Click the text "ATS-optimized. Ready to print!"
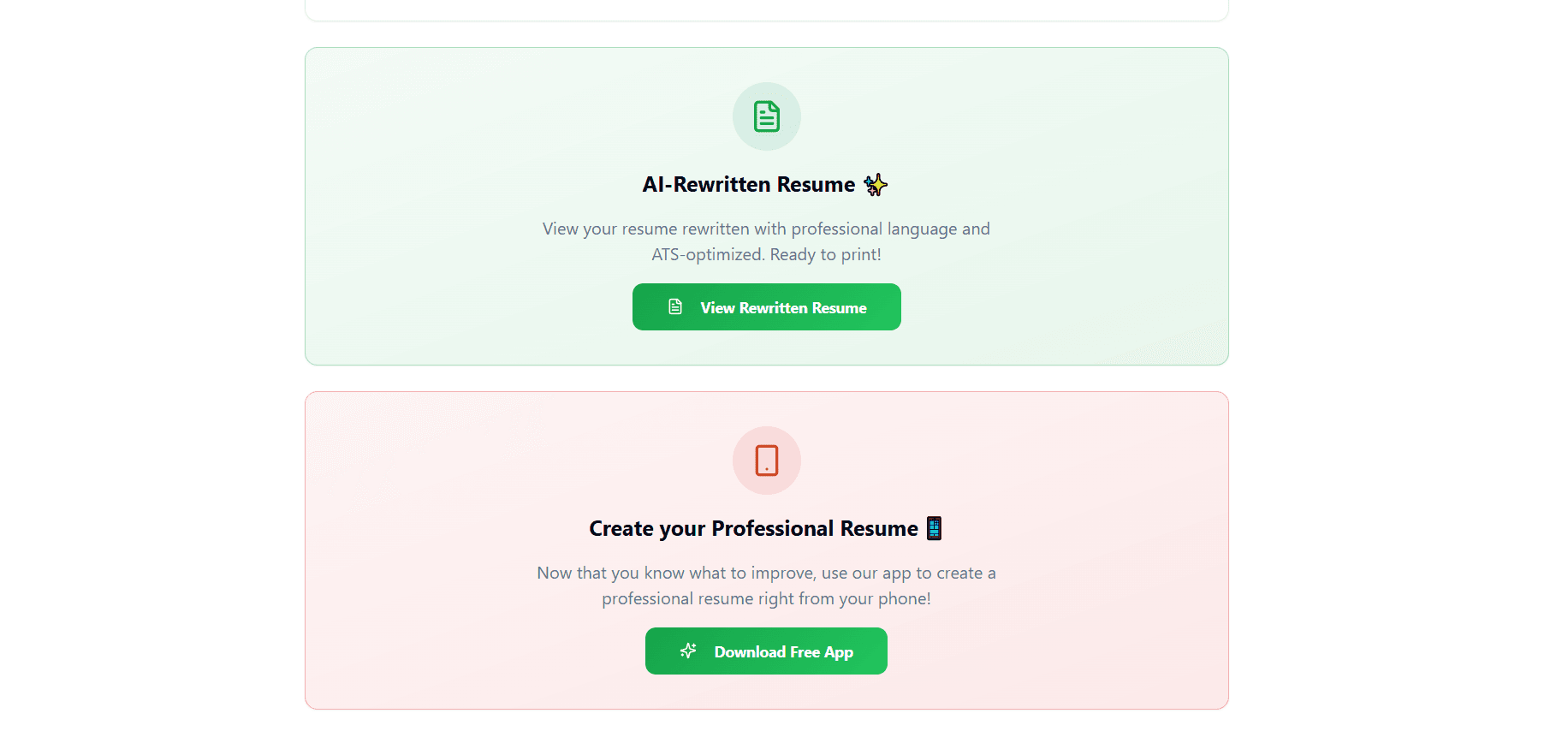This screenshot has width=1568, height=743. (x=766, y=255)
